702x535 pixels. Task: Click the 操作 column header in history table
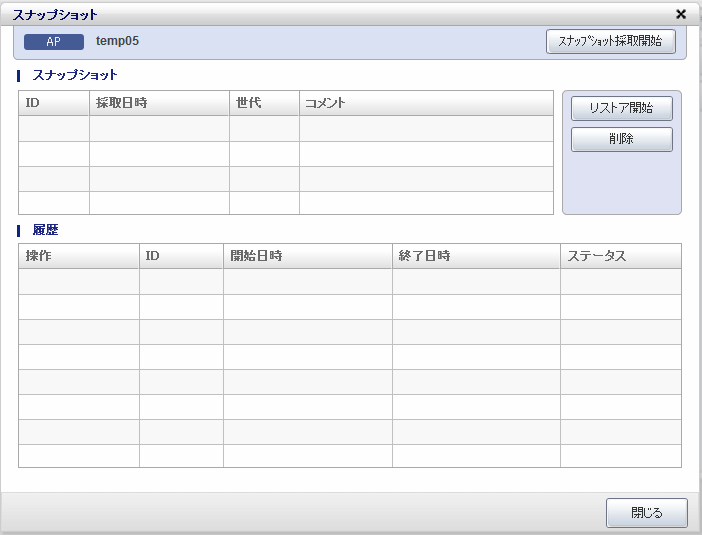(79, 256)
